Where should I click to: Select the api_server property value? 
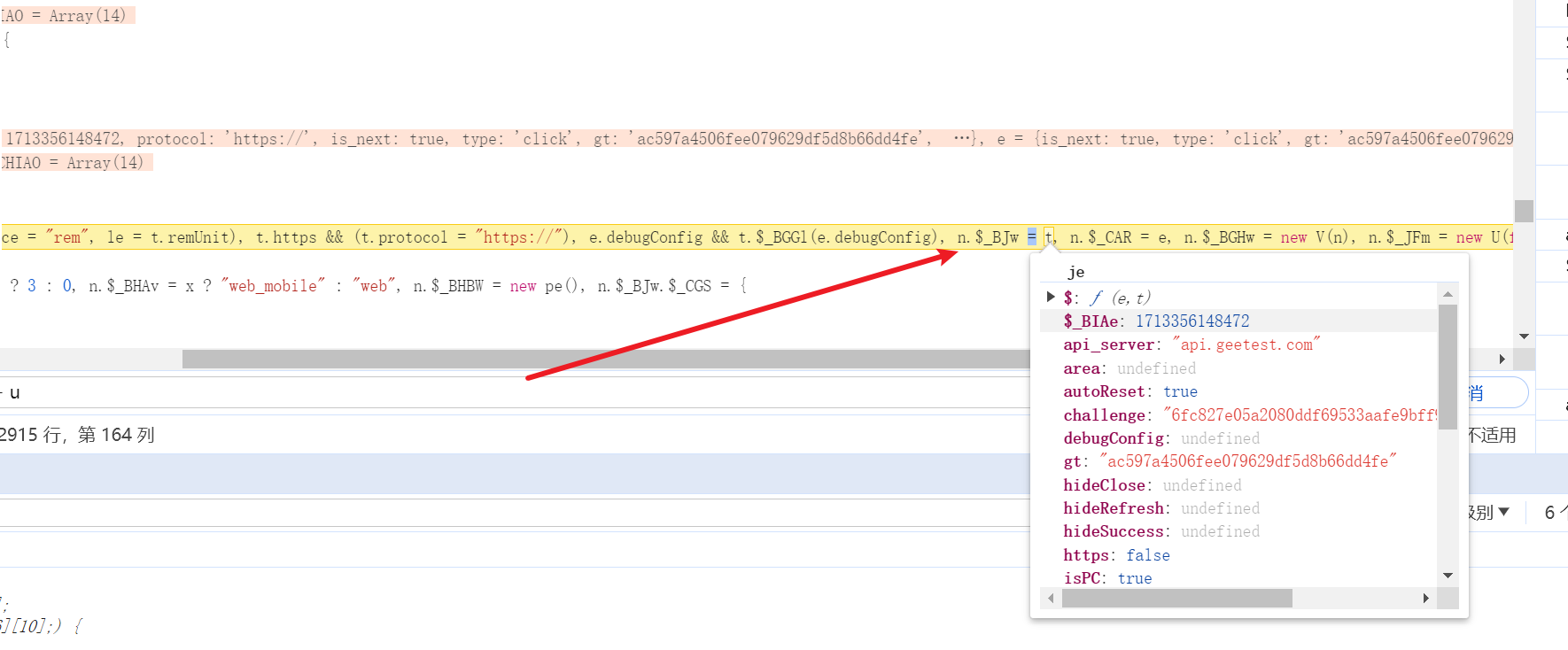[1246, 344]
